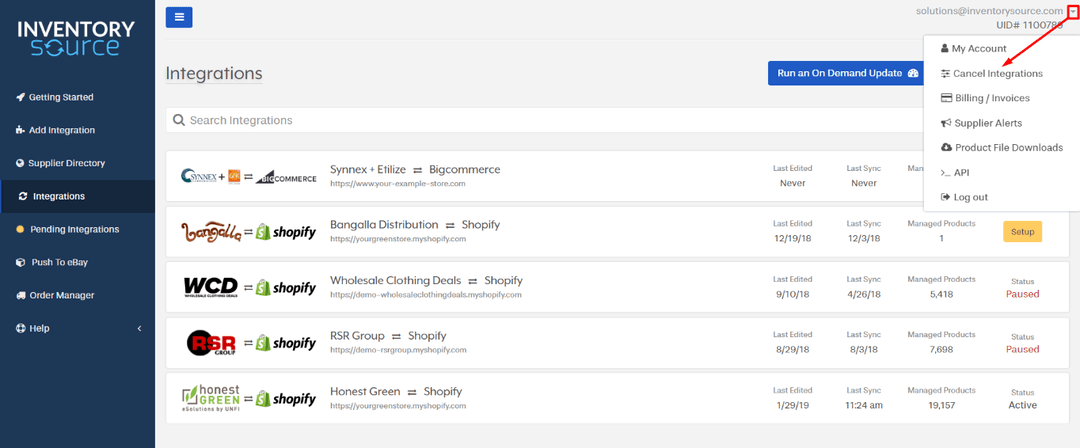Click the truck icon beside Order Manager
The image size is (1080, 448).
(x=21, y=296)
